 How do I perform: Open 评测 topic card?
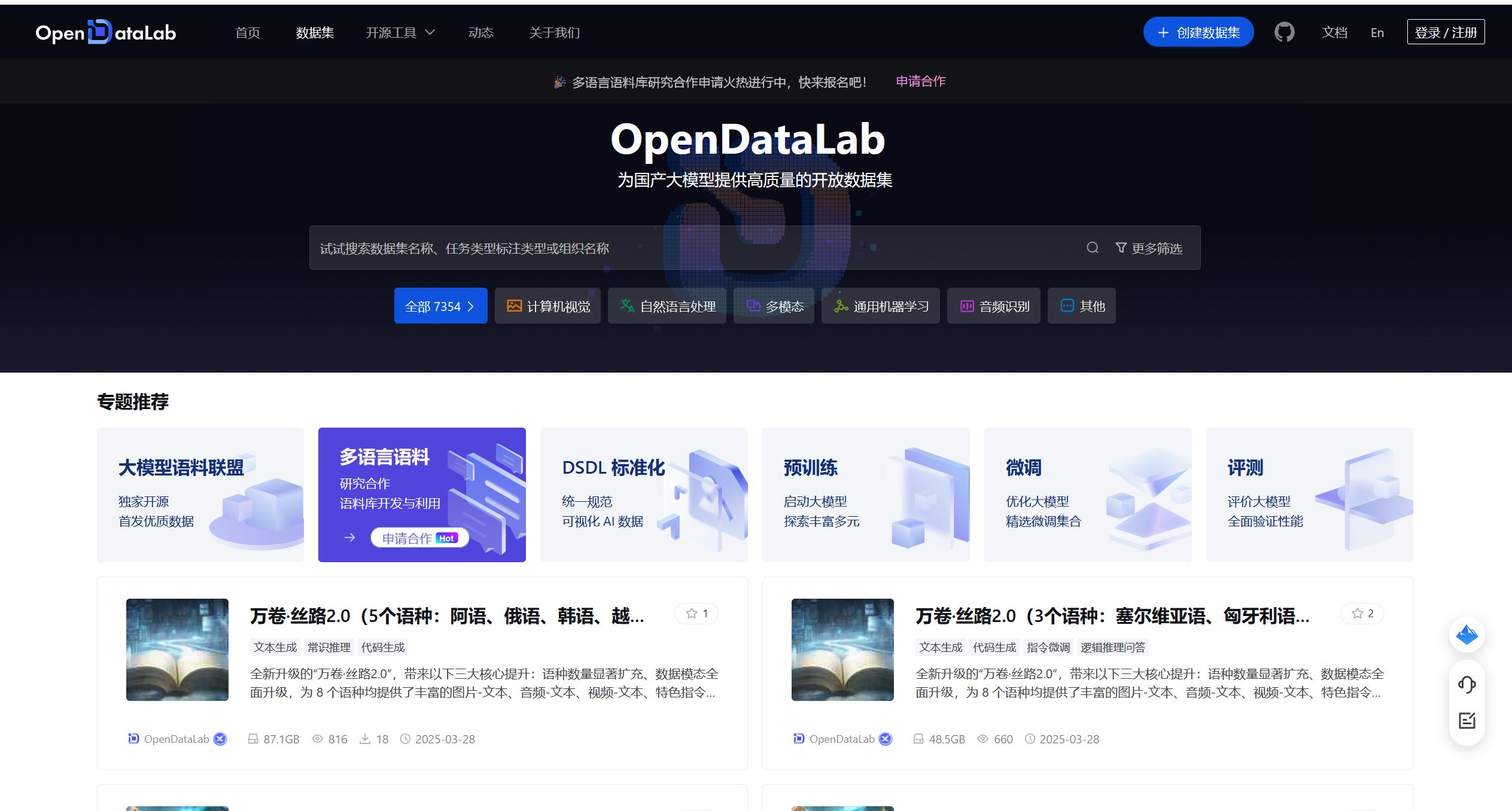coord(1310,495)
